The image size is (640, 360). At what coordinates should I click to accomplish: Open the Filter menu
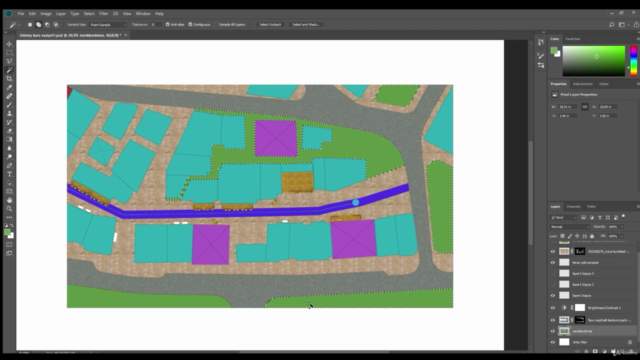pos(104,13)
